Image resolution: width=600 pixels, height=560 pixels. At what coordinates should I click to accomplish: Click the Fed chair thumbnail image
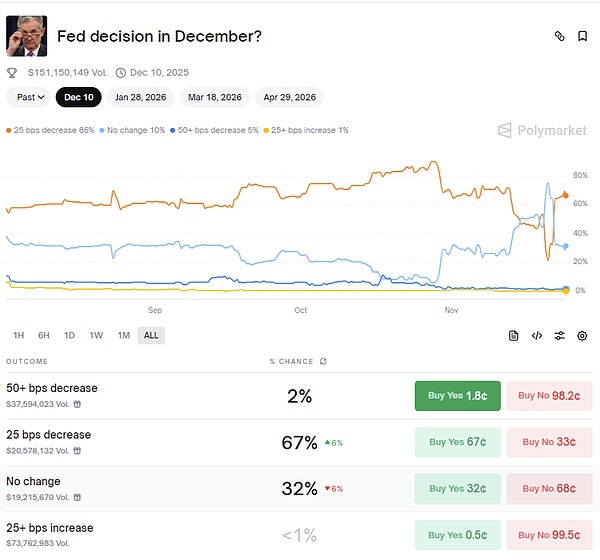tap(27, 36)
